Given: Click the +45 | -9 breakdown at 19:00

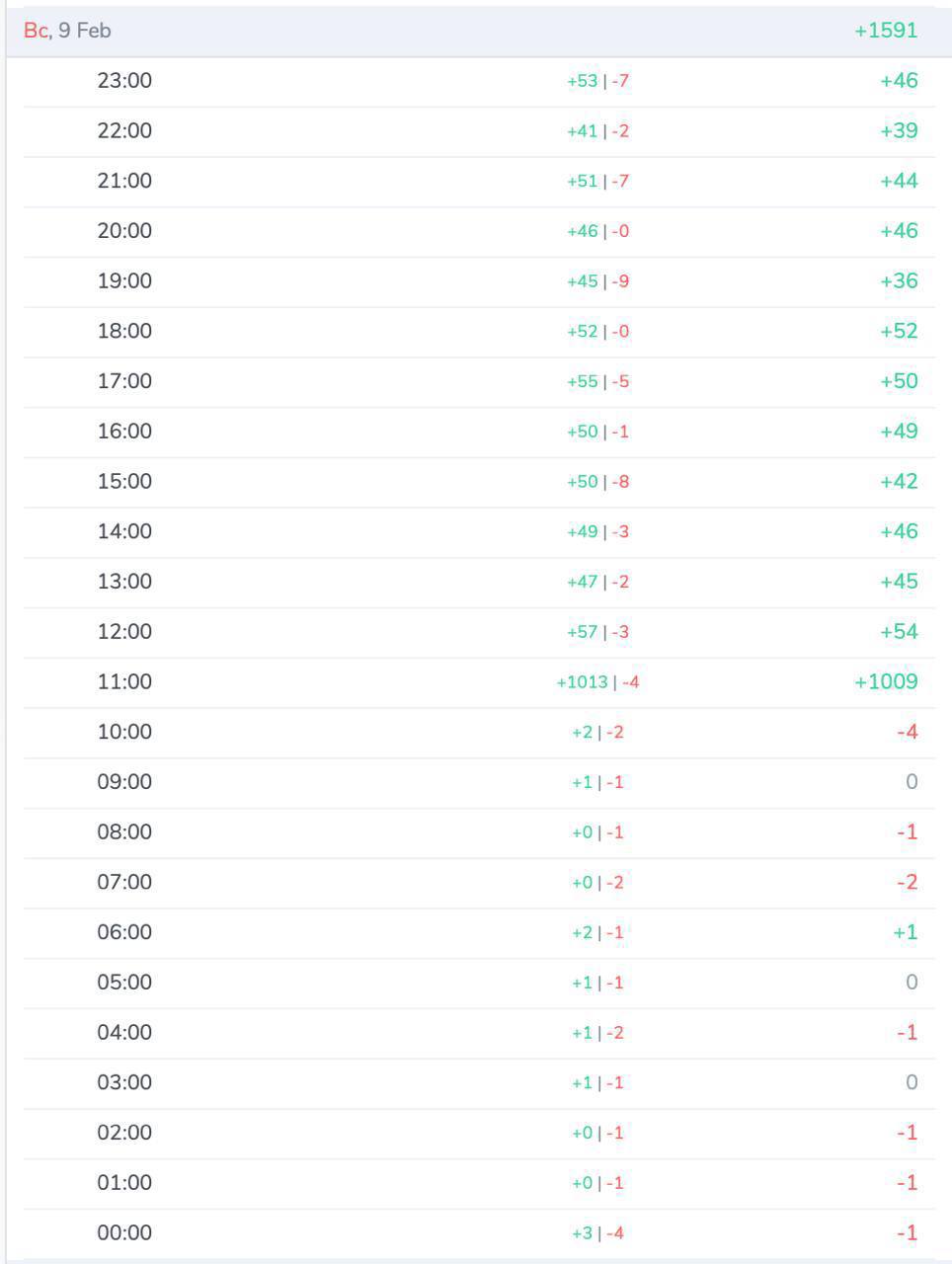Looking at the screenshot, I should click(597, 281).
